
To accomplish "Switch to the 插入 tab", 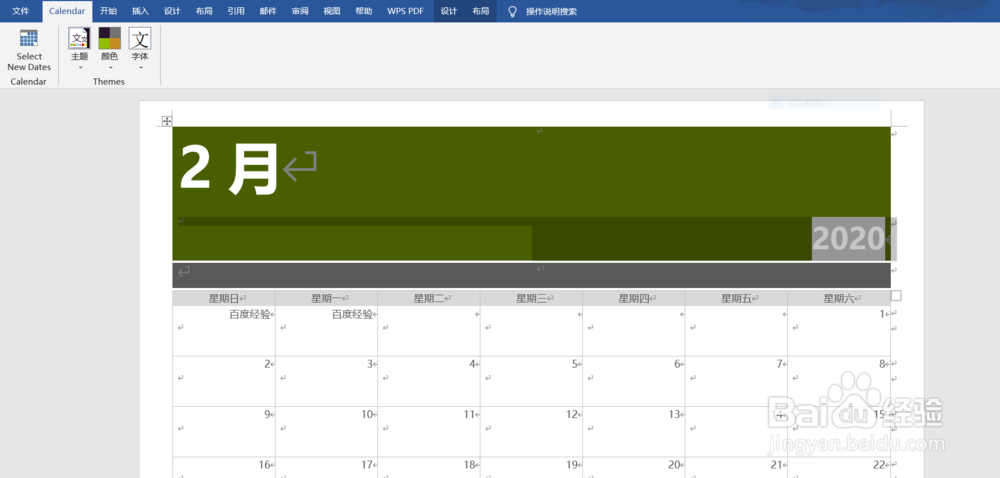I will (140, 11).
